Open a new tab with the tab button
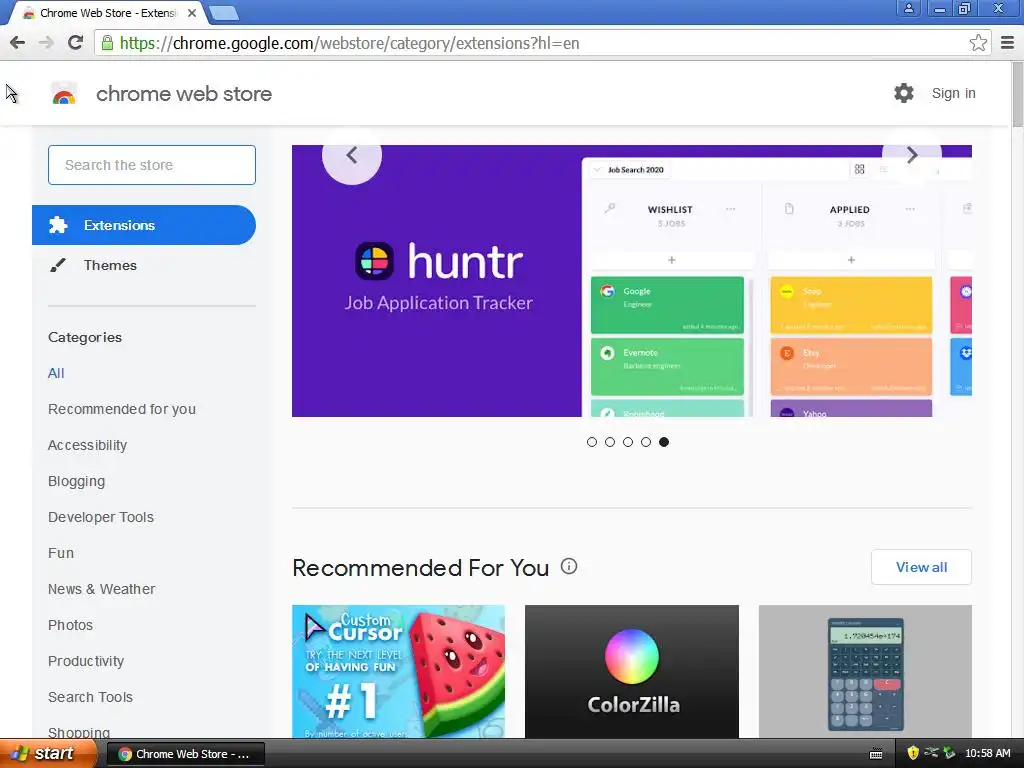The image size is (1024, 768). pyautogui.click(x=224, y=12)
